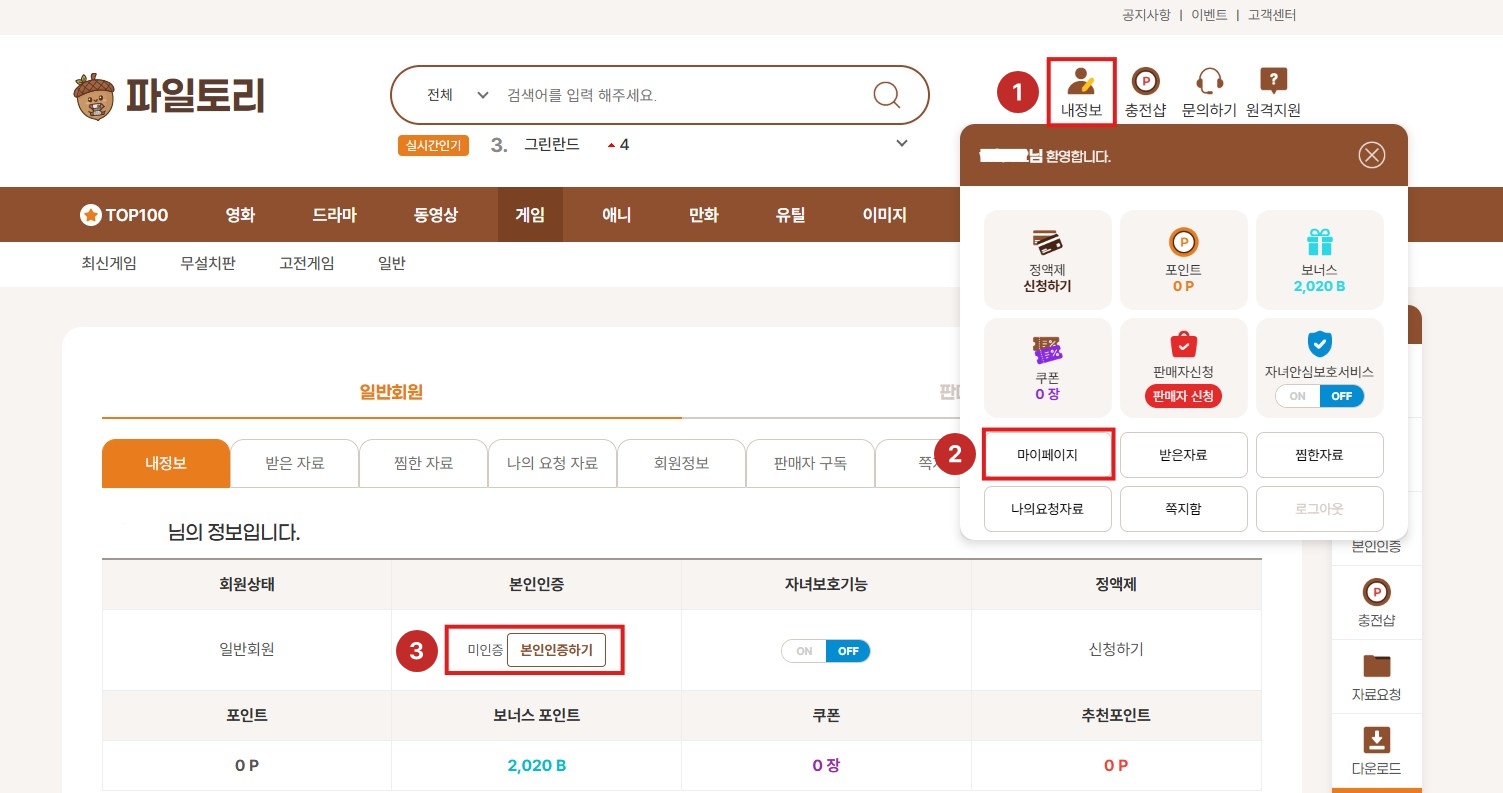1503x793 pixels.
Task: Click the 2,020 B bonus point value
Action: [537, 766]
